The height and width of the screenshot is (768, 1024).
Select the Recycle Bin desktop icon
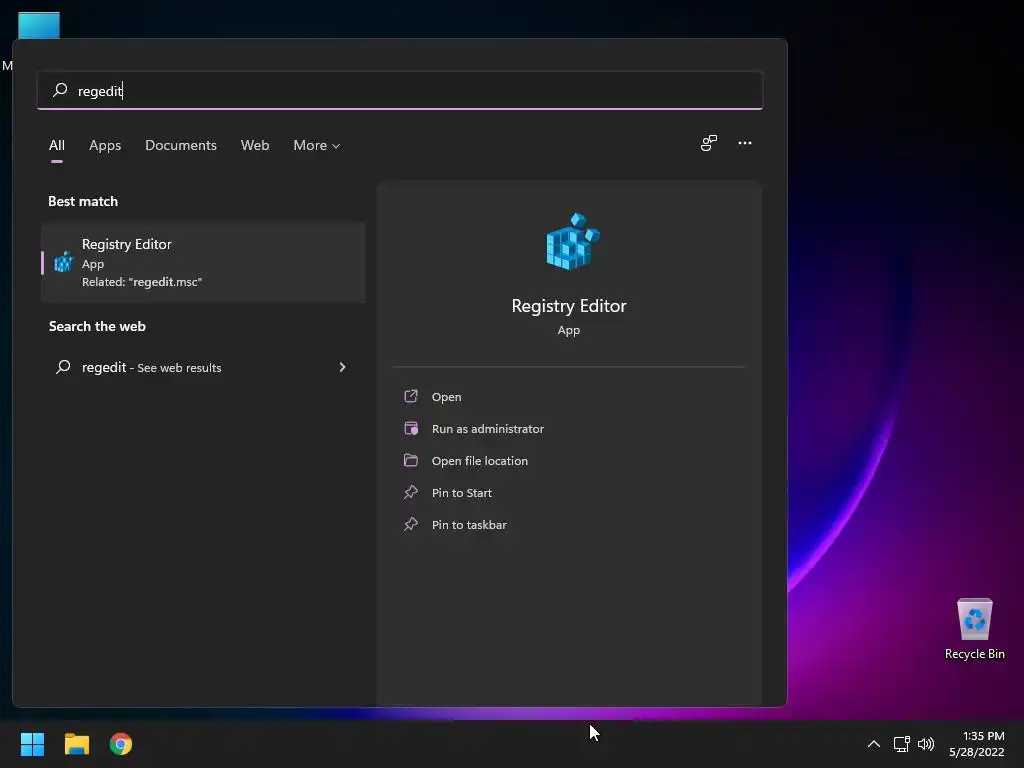click(974, 629)
